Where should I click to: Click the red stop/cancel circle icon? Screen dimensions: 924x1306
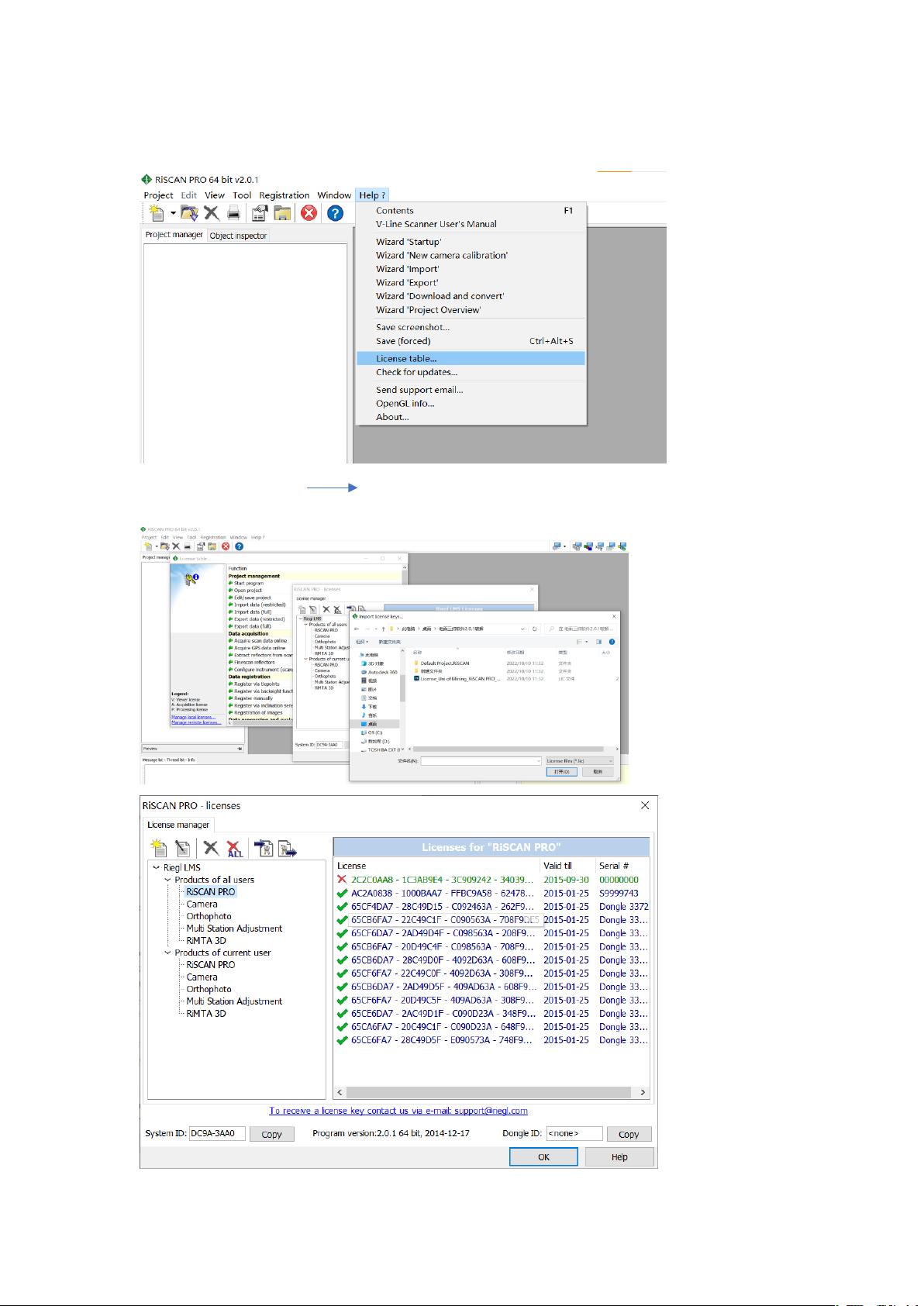309,213
